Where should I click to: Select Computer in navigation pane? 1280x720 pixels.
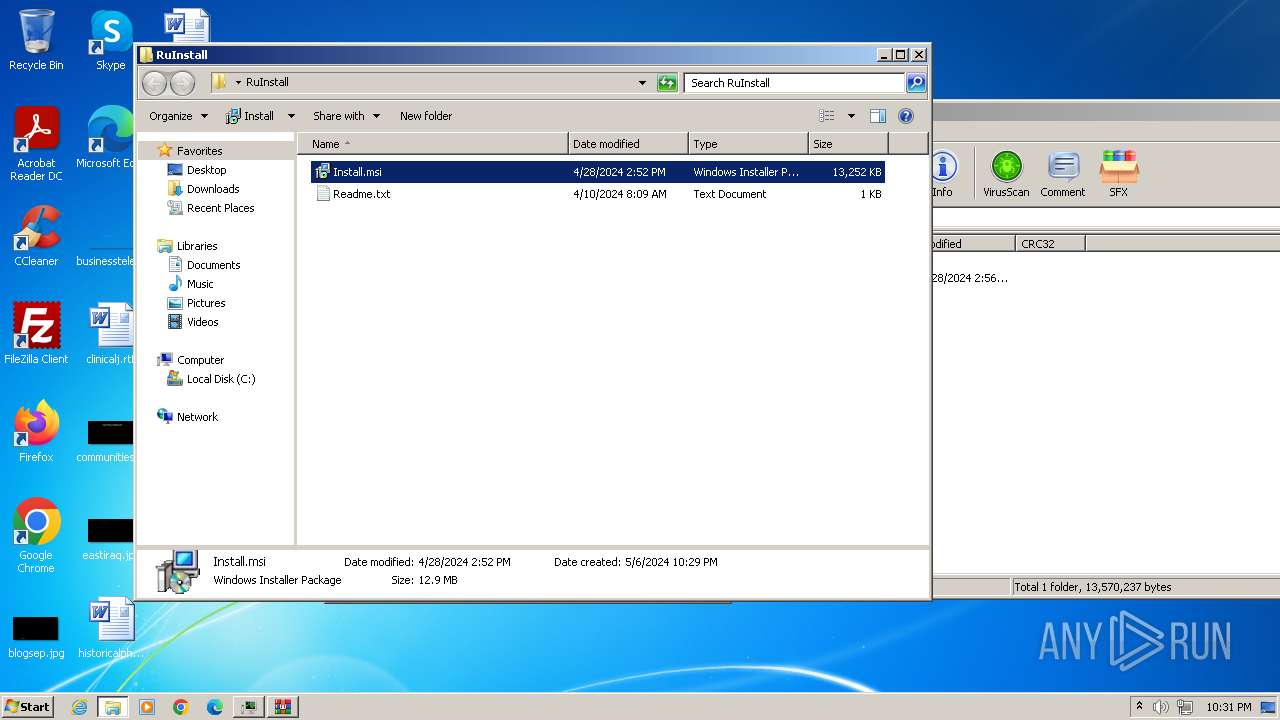tap(200, 360)
